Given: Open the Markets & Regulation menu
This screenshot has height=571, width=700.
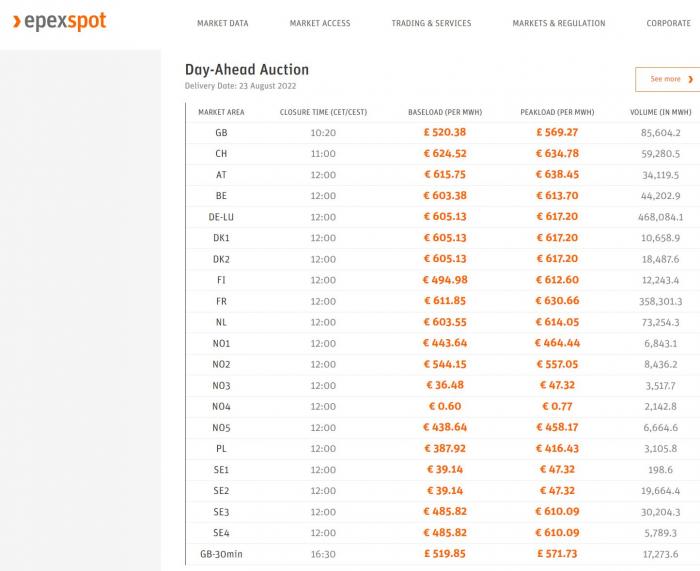Looking at the screenshot, I should click(x=558, y=23).
